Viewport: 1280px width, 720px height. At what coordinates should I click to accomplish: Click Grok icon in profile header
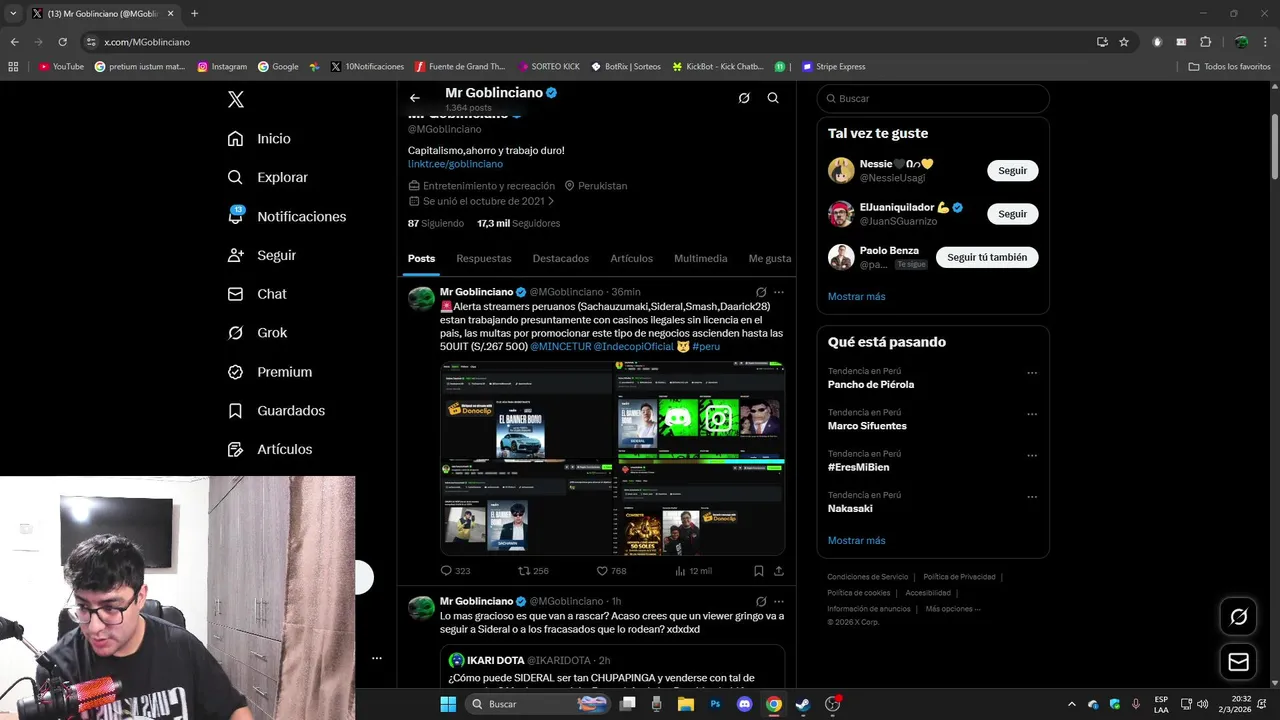(744, 98)
